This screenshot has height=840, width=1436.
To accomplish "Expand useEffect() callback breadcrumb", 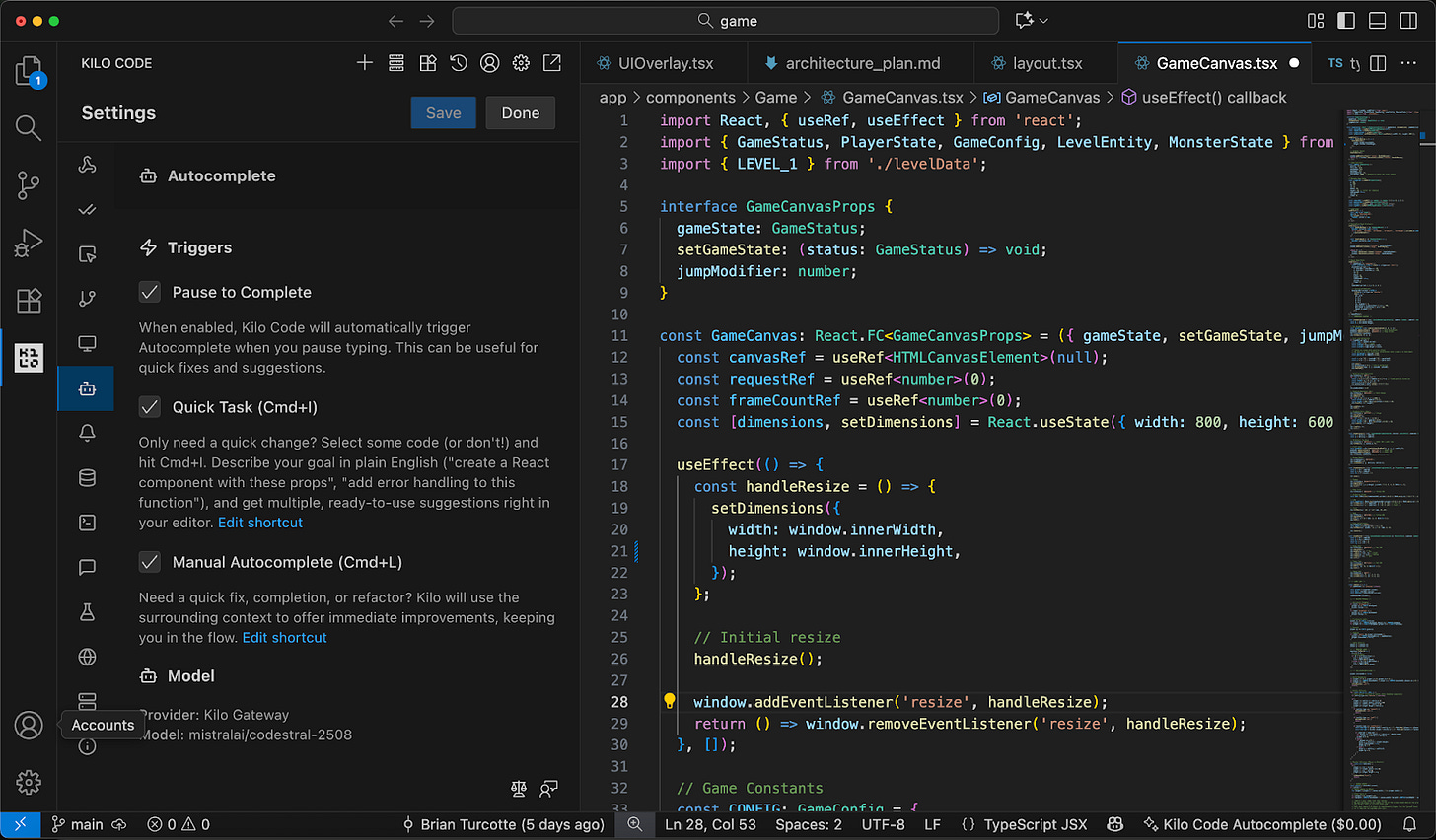I will (x=1213, y=98).
